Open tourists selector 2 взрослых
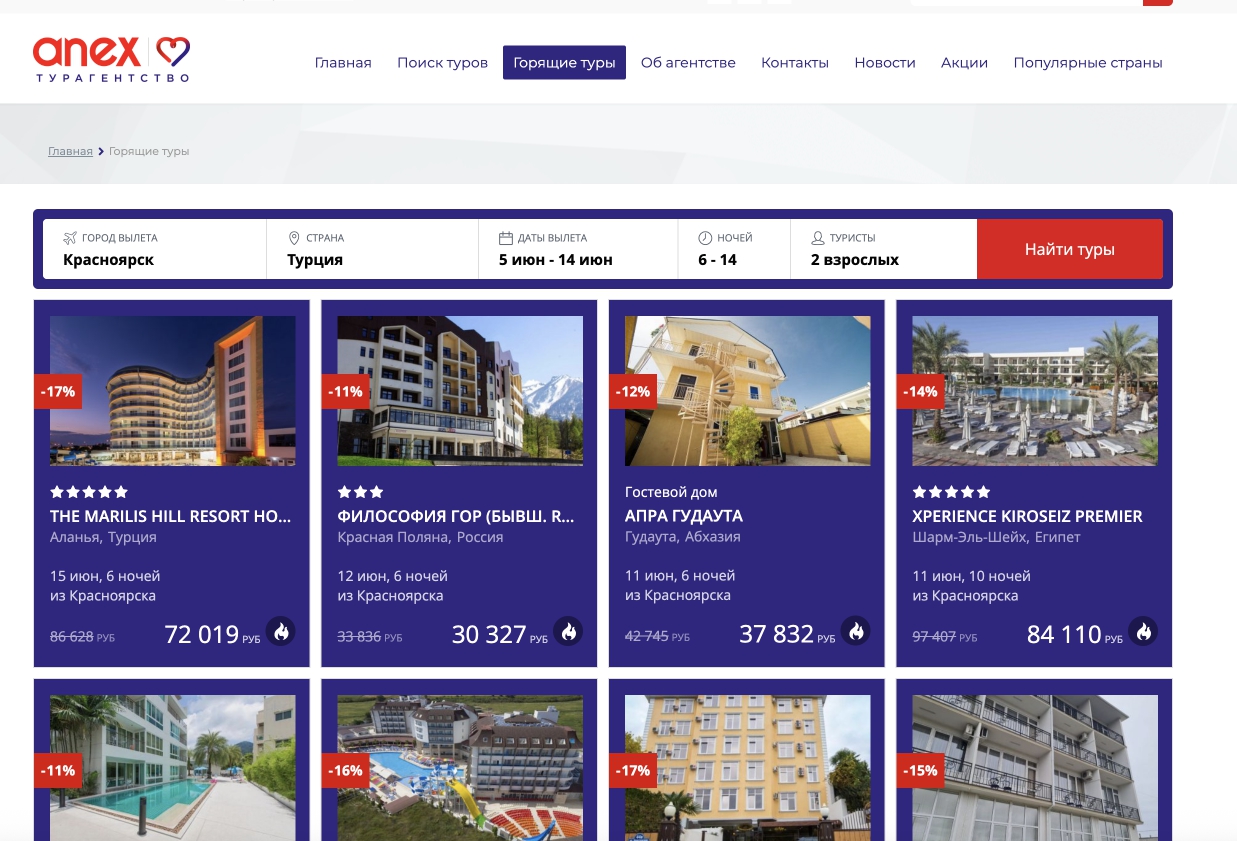The image size is (1237, 841). tap(883, 250)
